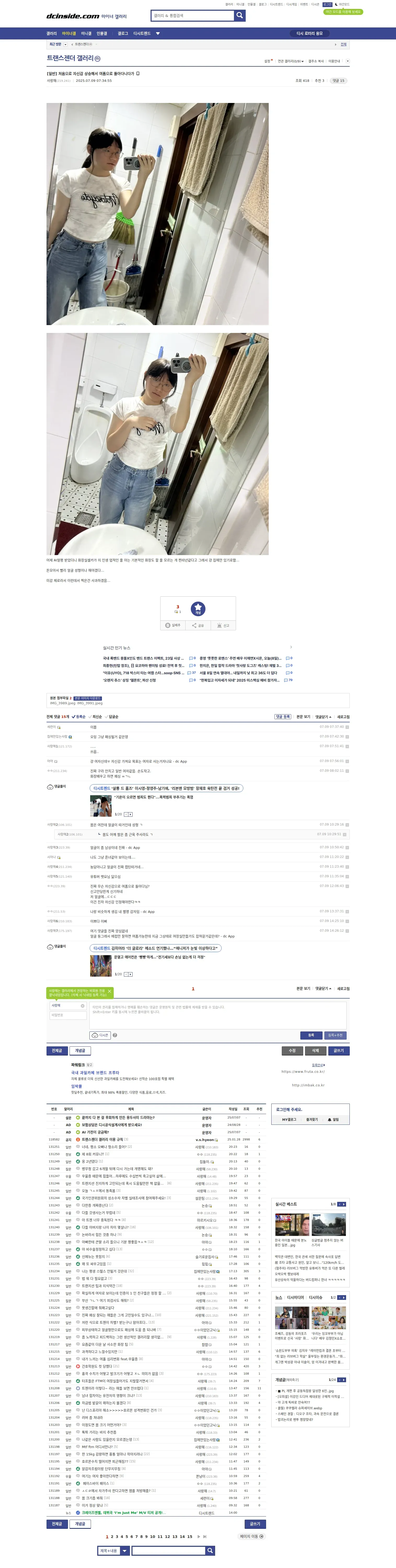Click the 공유 share button

pyautogui.click(x=198, y=626)
